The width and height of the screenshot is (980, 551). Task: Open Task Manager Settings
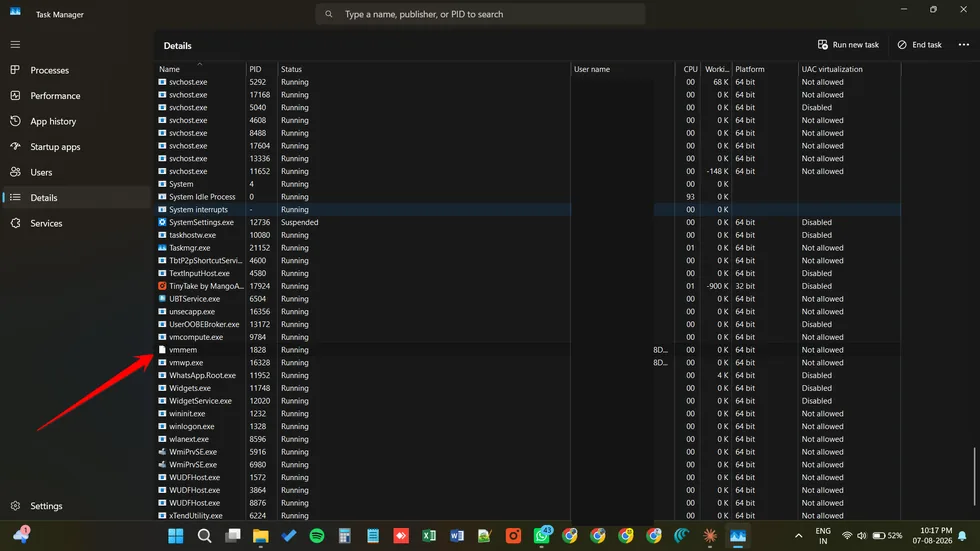[x=76, y=505]
